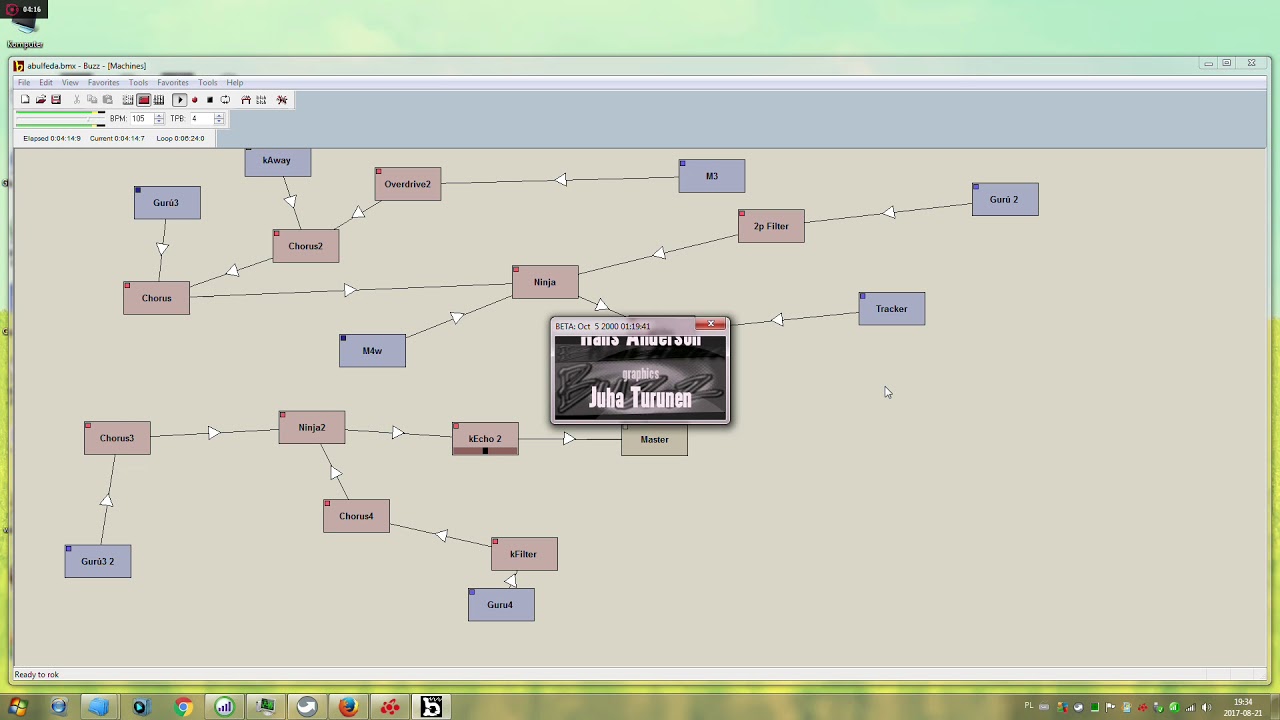The width and height of the screenshot is (1280, 720).
Task: Start playback with the Play button
Action: [180, 100]
